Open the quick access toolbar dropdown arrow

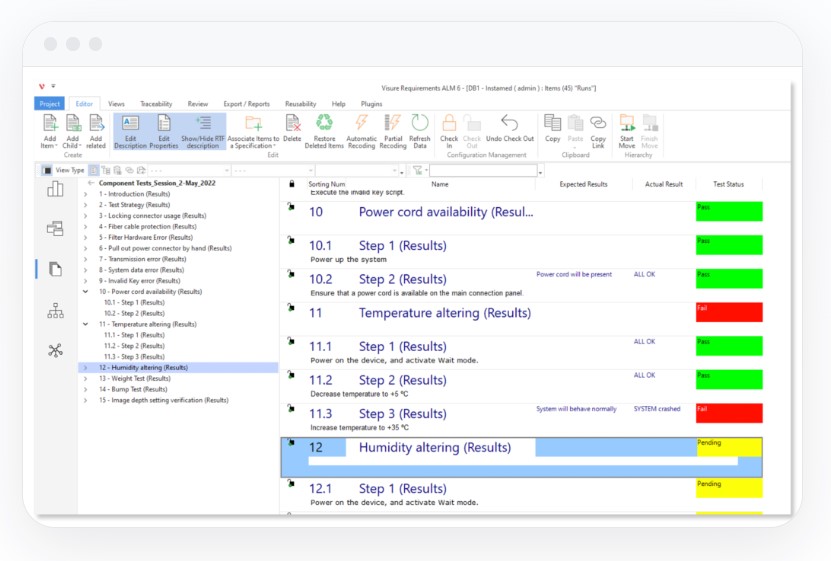tap(53, 86)
